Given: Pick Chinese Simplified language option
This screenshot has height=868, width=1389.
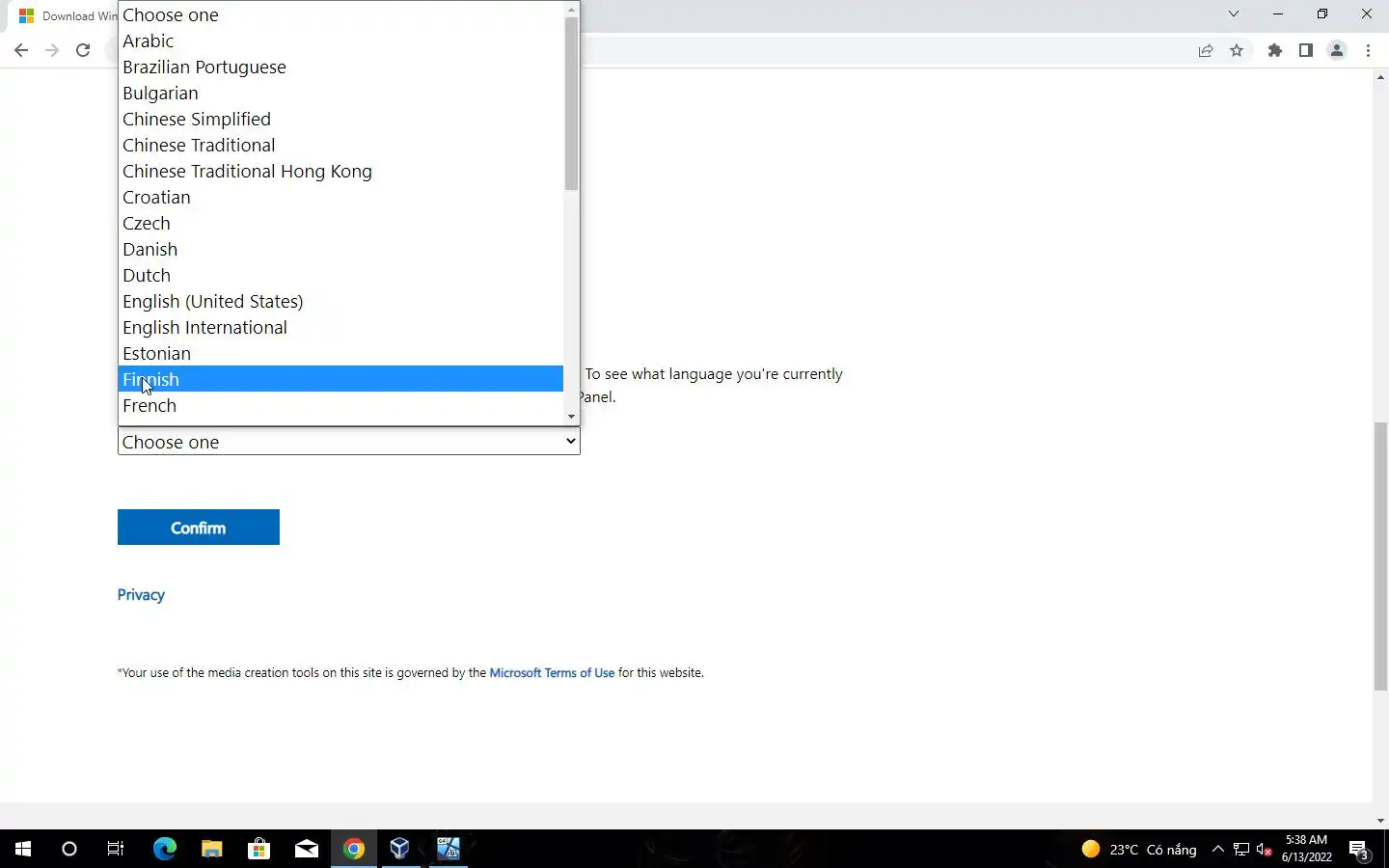Looking at the screenshot, I should (x=340, y=119).
